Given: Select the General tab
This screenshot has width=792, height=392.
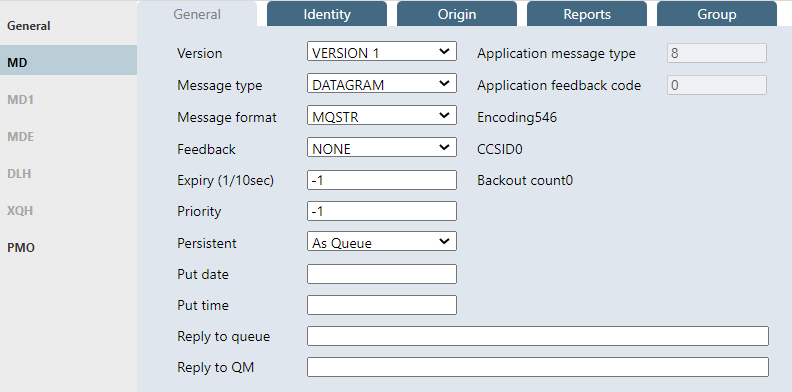Looking at the screenshot, I should [197, 14].
